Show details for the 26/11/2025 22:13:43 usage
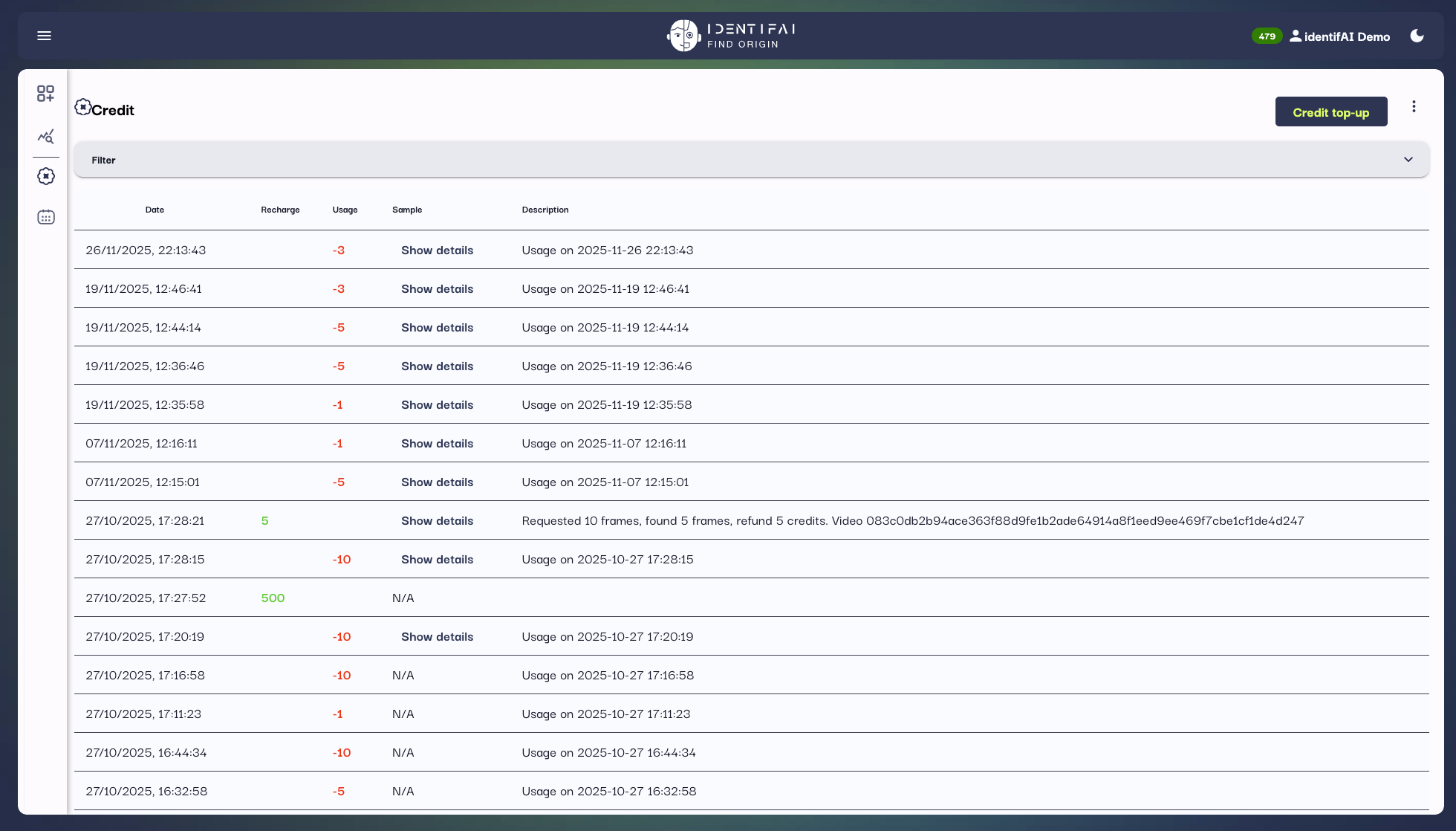 [437, 250]
